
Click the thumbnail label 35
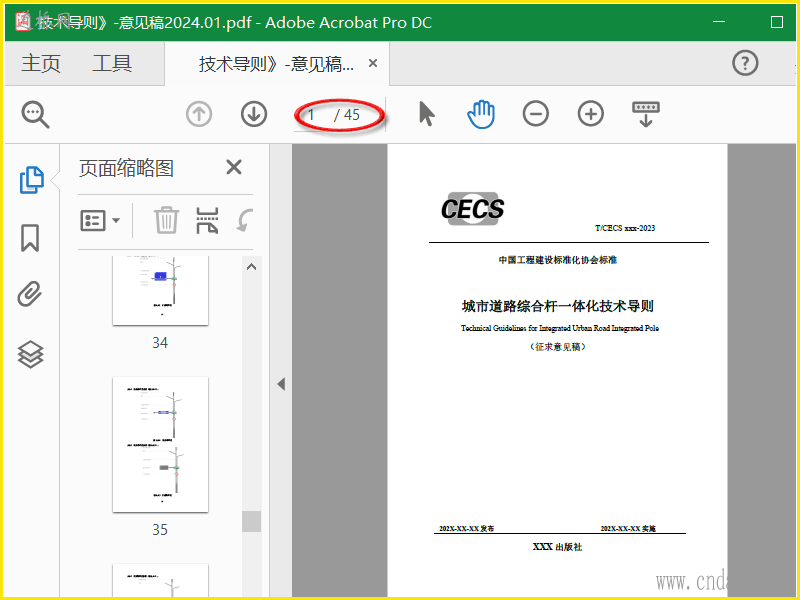pyautogui.click(x=160, y=530)
